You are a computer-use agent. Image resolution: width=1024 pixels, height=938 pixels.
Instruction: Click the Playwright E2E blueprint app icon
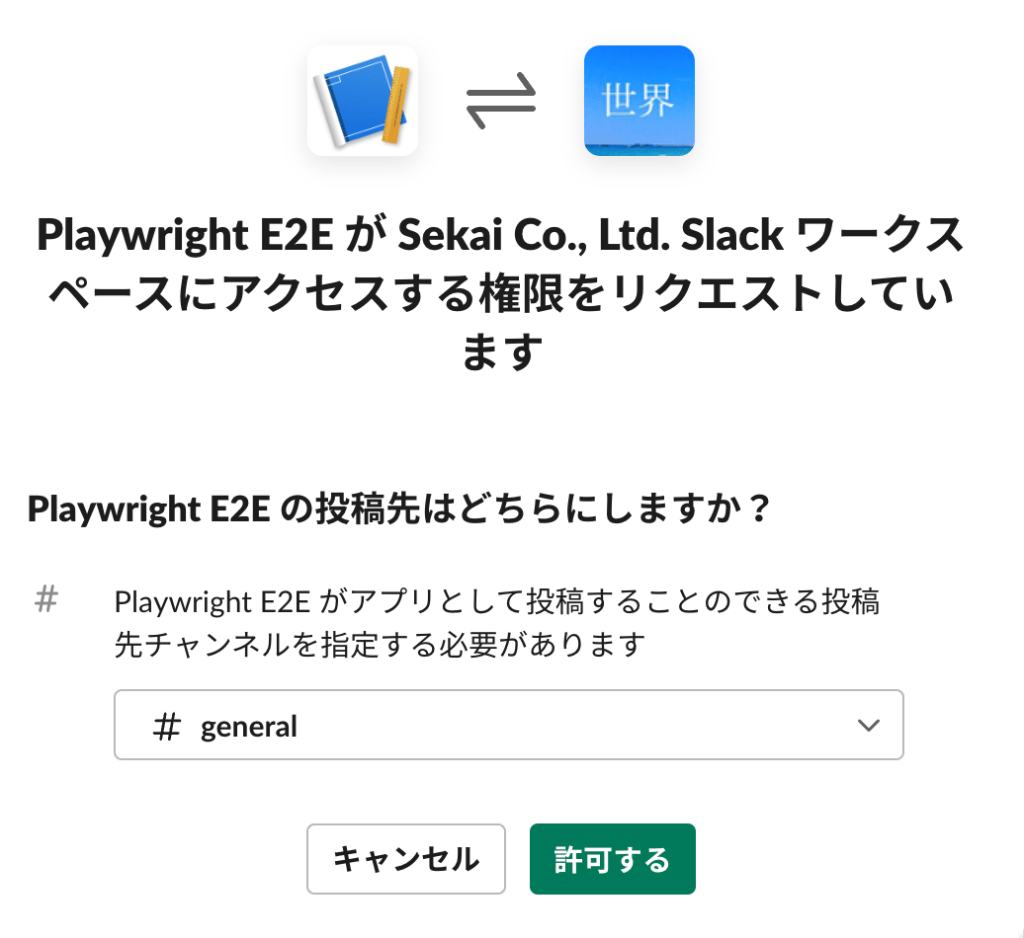pos(362,100)
